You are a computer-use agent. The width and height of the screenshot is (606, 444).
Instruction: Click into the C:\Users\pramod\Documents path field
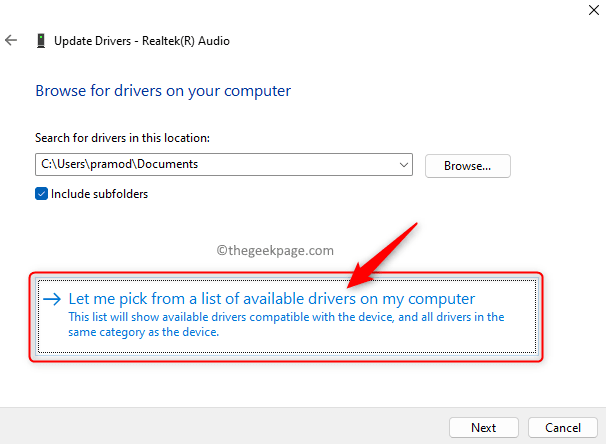tap(200, 165)
